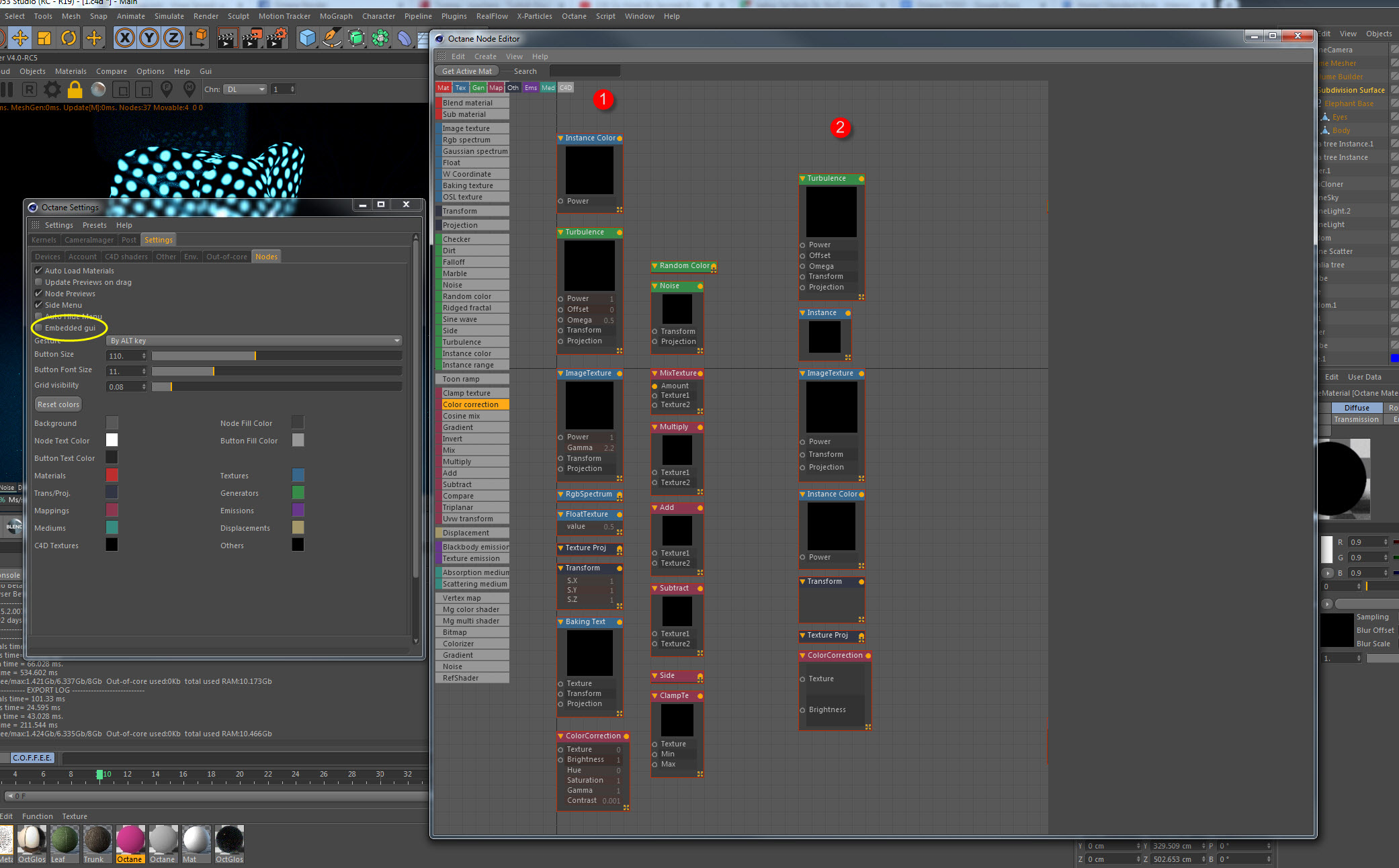Collapse the ColorCorrection node triangle
The width and height of the screenshot is (1399, 868).
[x=561, y=736]
